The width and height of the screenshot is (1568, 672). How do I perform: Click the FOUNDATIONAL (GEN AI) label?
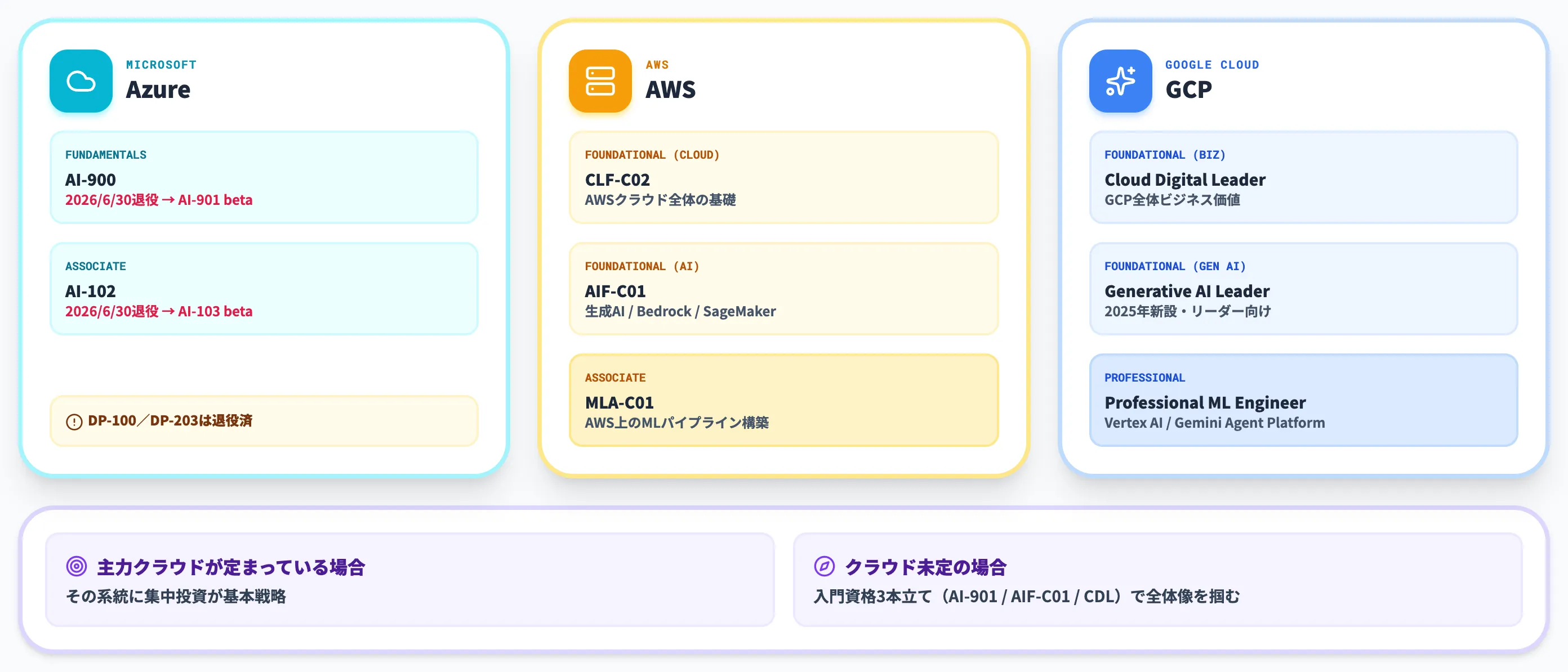(1175, 266)
